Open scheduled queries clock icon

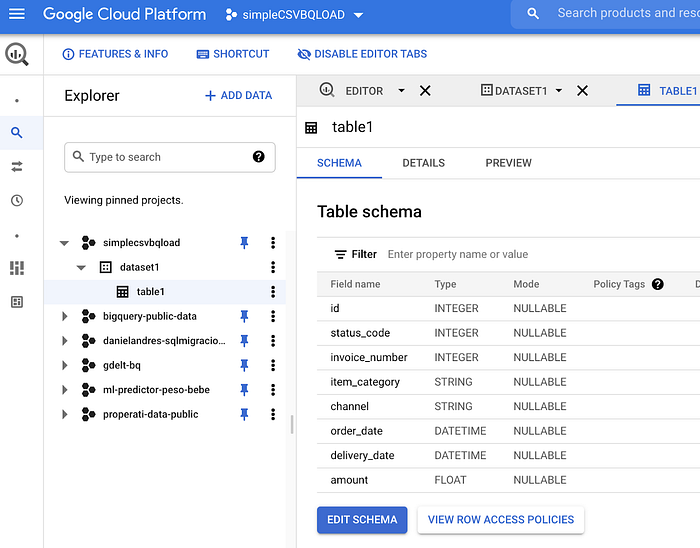tap(17, 200)
